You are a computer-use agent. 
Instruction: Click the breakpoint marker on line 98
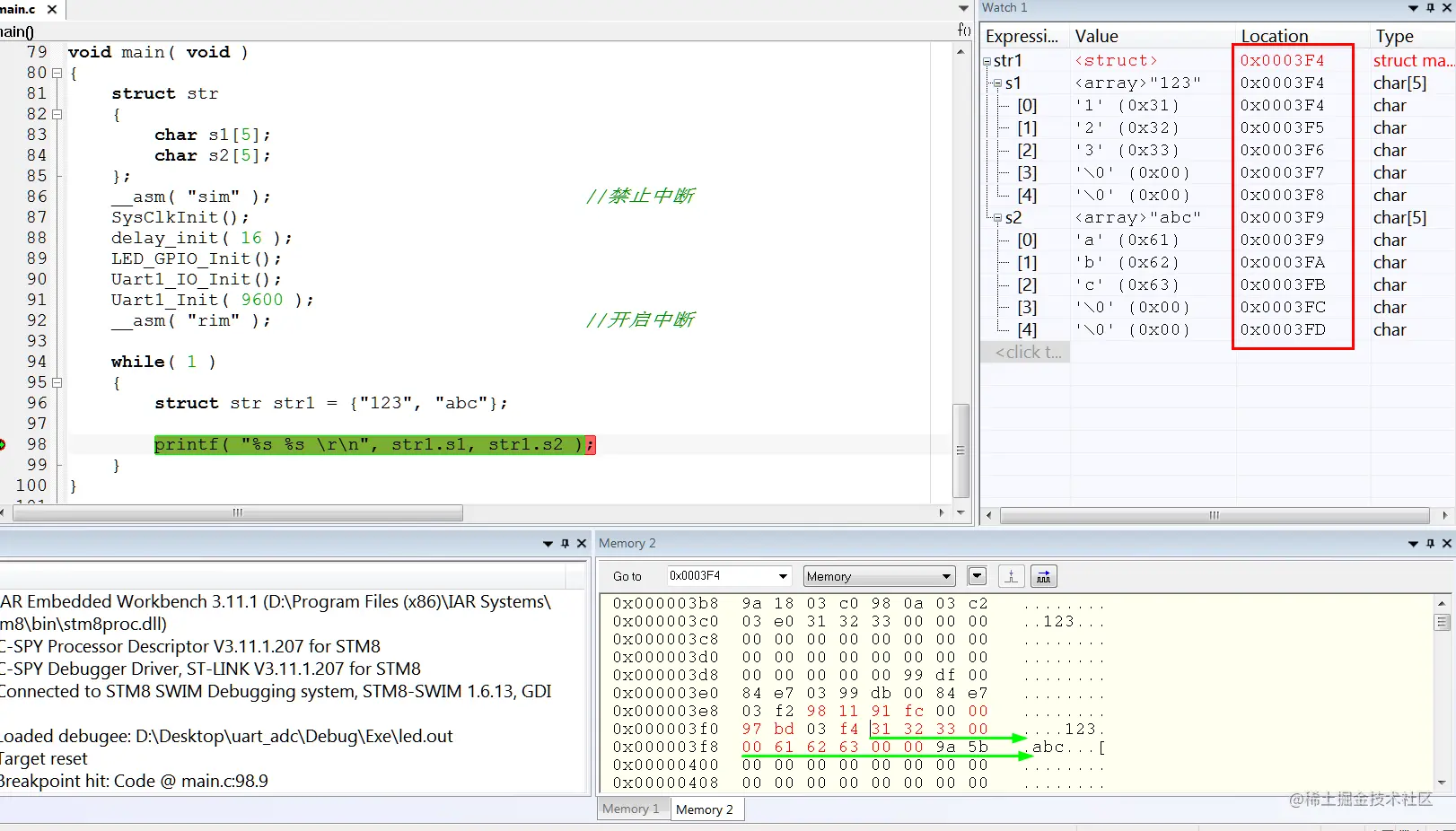point(3,444)
